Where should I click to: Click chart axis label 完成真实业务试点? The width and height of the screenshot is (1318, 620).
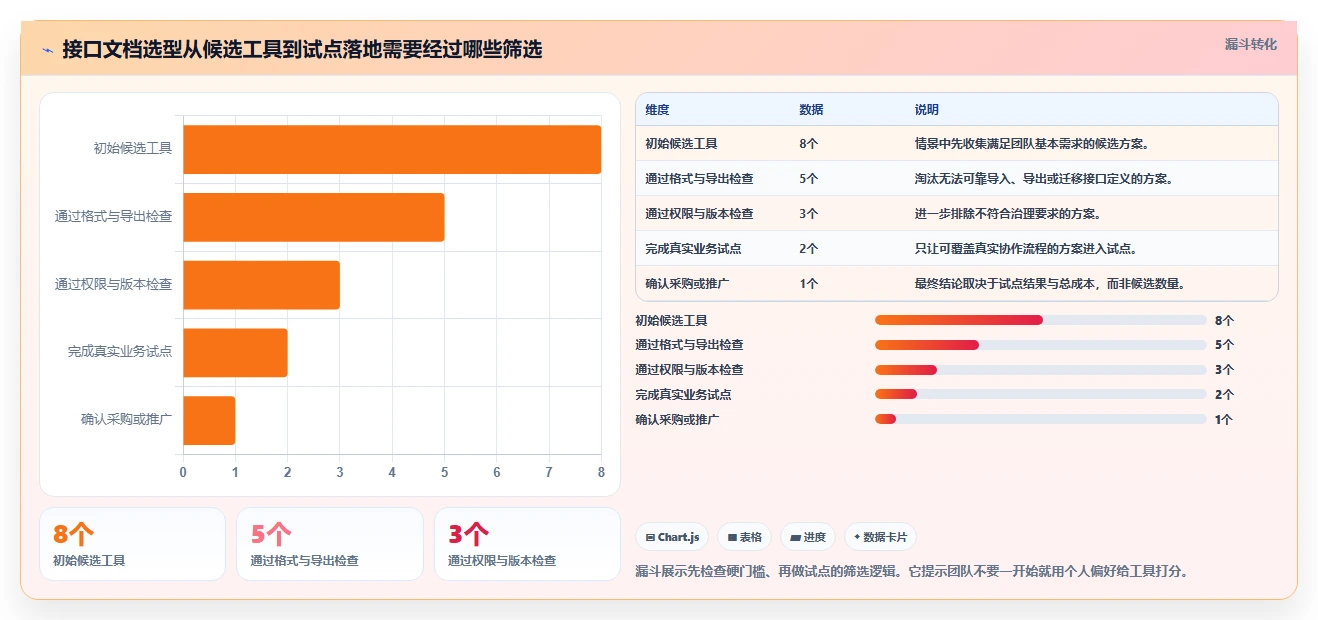[x=120, y=352]
